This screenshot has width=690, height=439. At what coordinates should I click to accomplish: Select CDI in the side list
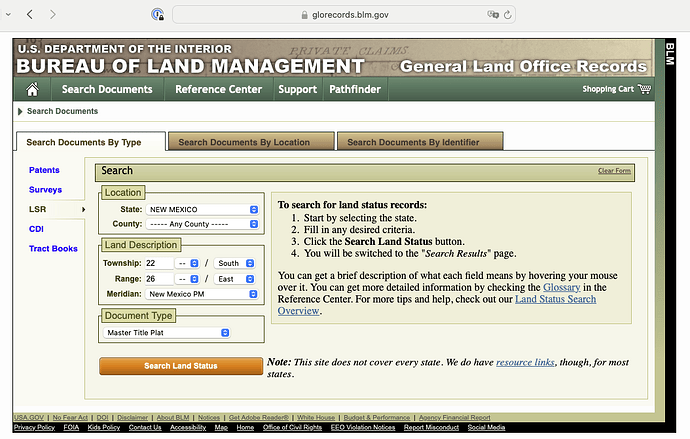[x=36, y=229]
